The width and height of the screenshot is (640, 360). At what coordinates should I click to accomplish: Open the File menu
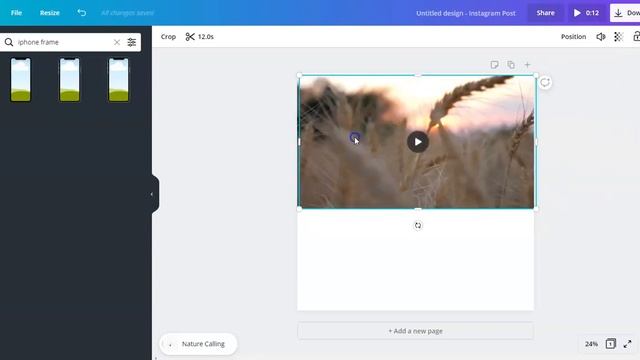click(x=16, y=13)
